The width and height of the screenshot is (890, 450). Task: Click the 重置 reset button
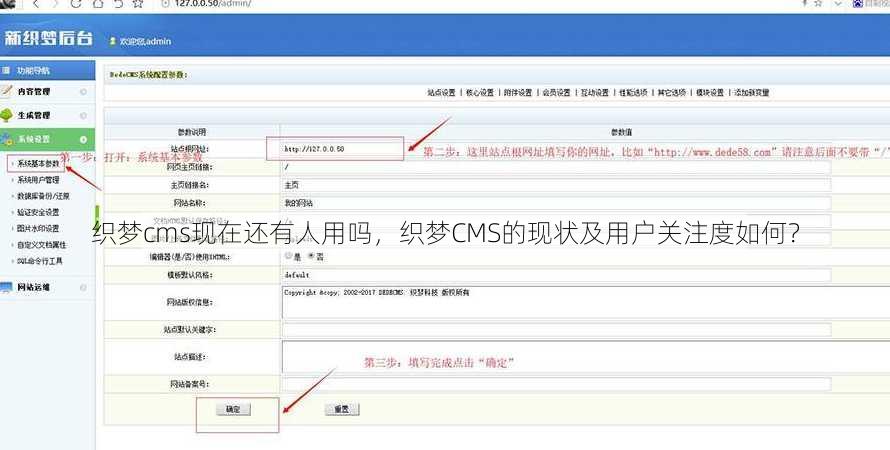342,409
